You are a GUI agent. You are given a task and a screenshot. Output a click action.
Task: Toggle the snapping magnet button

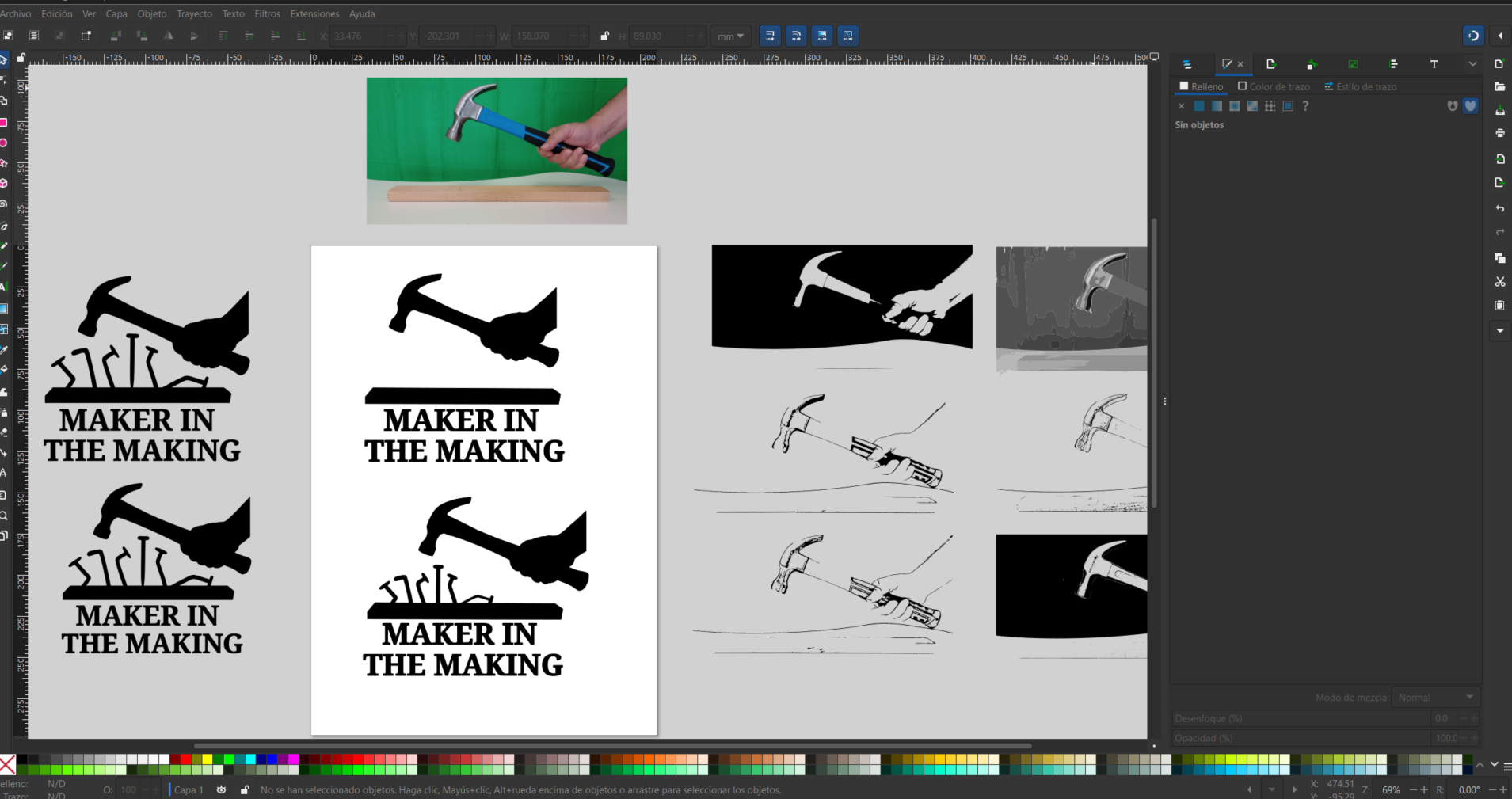[1473, 36]
